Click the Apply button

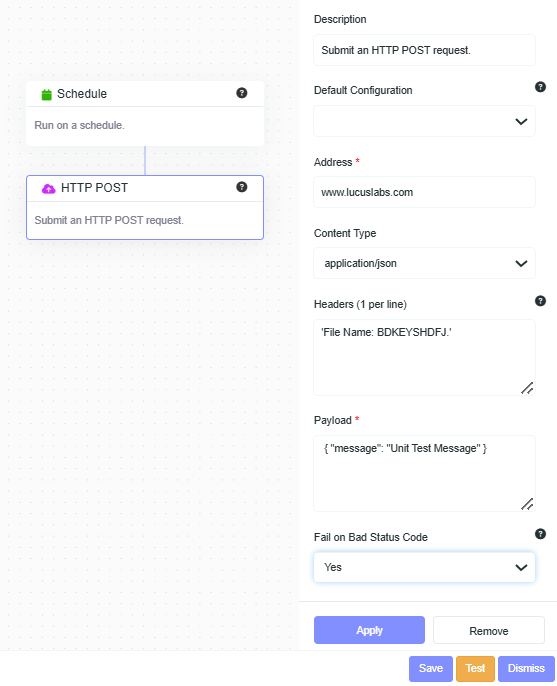(369, 630)
